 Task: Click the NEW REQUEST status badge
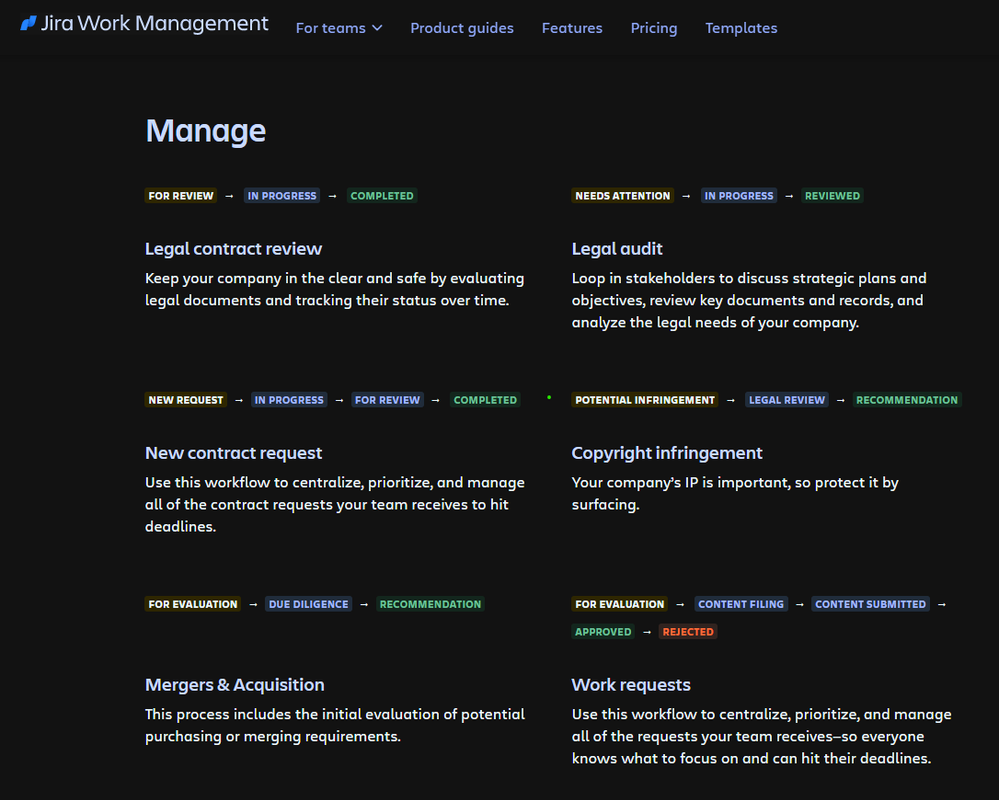pyautogui.click(x=185, y=400)
